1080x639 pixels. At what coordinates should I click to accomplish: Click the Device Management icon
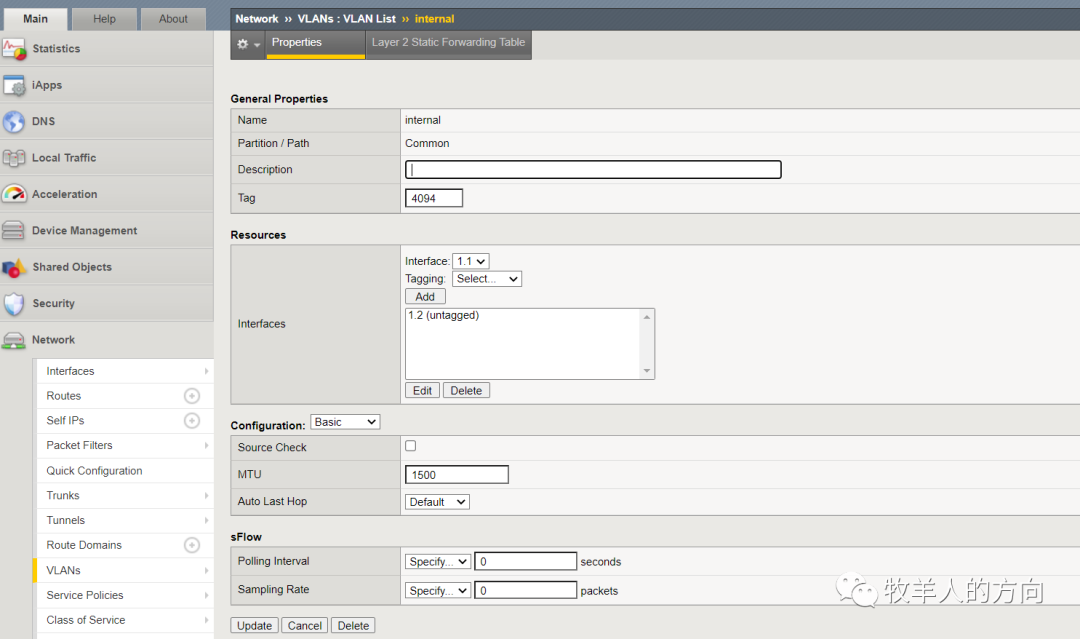pyautogui.click(x=14, y=231)
